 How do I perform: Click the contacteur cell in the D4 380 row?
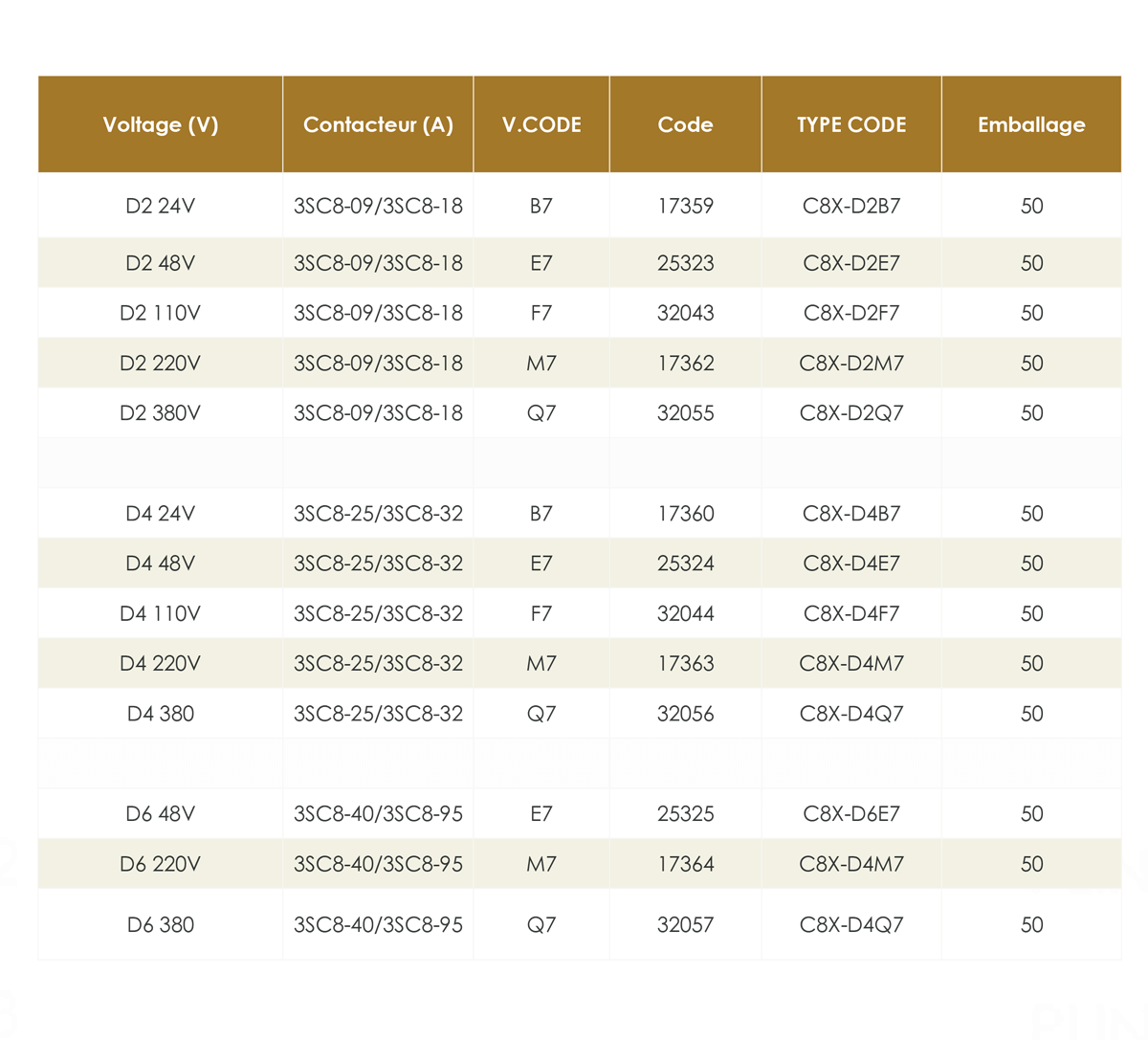click(x=378, y=714)
